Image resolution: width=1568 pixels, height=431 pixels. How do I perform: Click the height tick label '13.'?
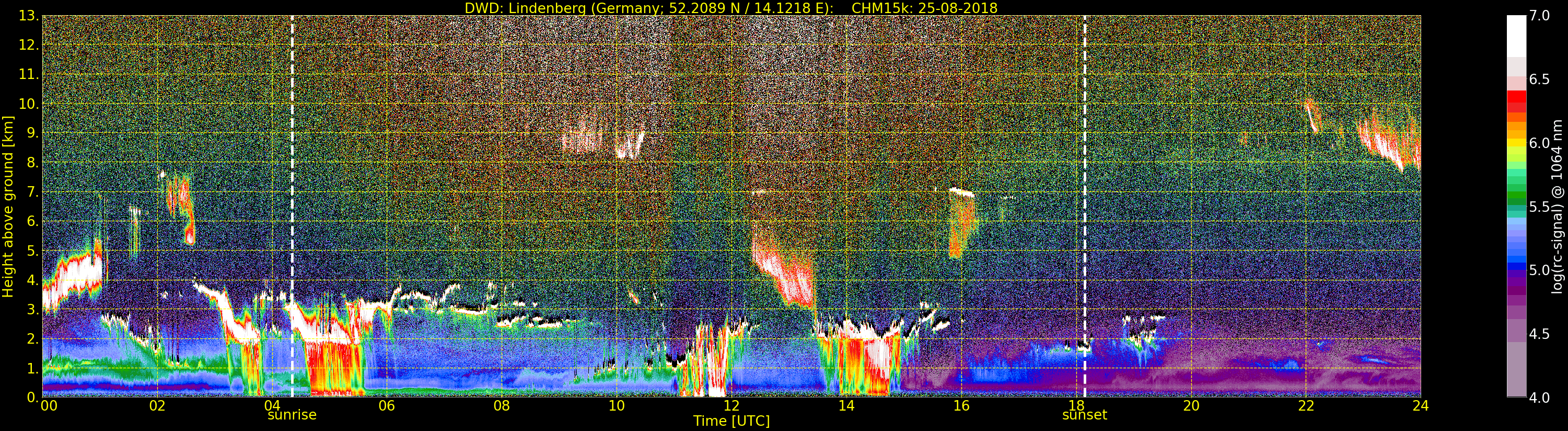click(x=29, y=16)
